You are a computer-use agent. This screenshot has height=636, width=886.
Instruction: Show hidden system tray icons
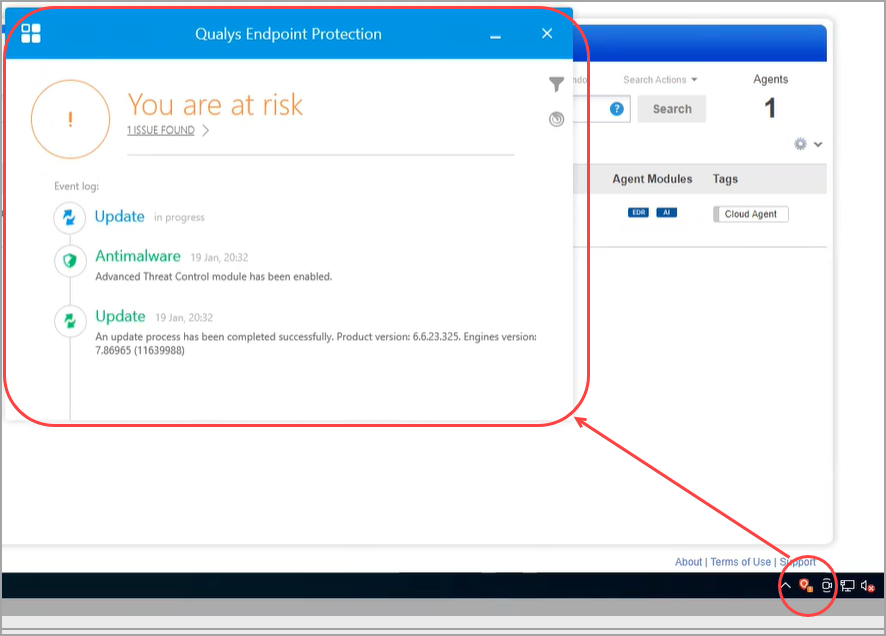[x=785, y=586]
